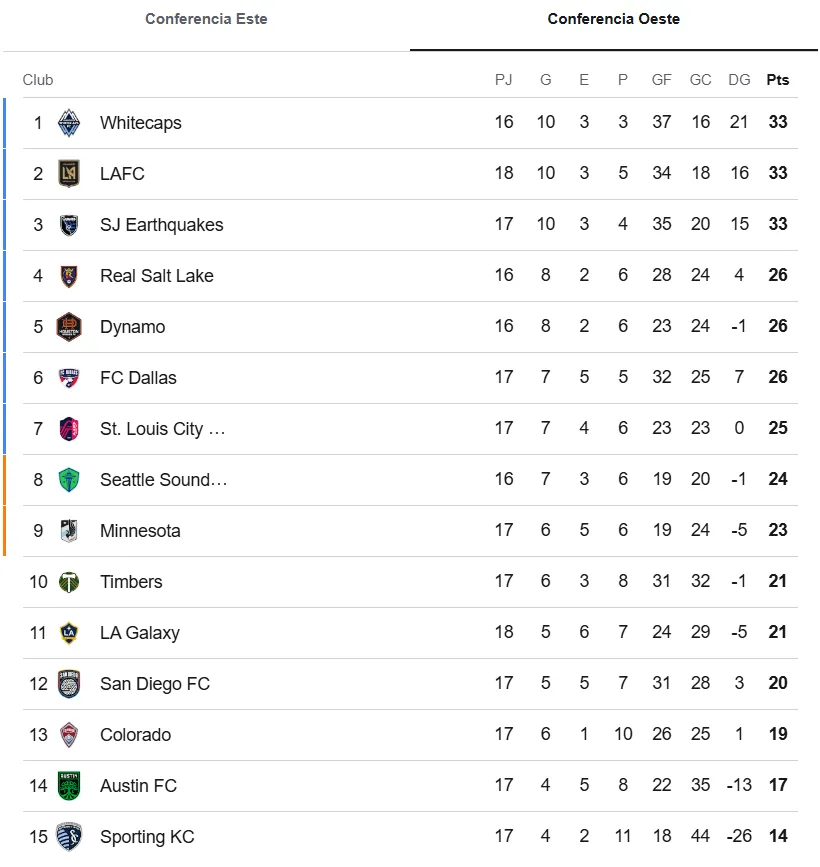Screen dimensions: 820x867
Task: Open the San Diego FC team link
Action: pos(155,684)
